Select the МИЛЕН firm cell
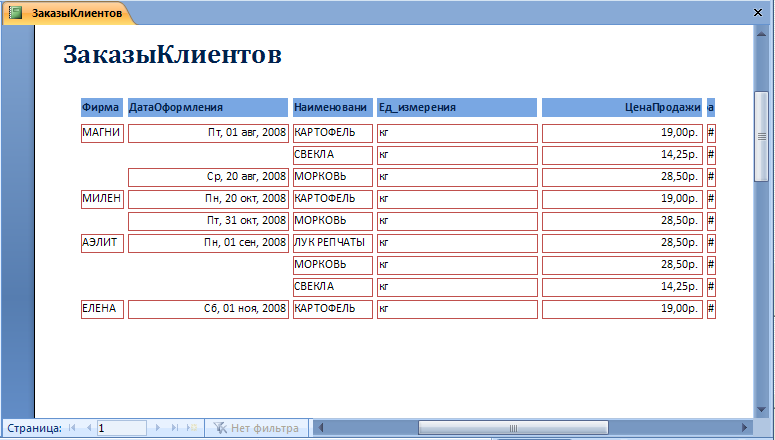The height and width of the screenshot is (440, 775). click(x=102, y=199)
